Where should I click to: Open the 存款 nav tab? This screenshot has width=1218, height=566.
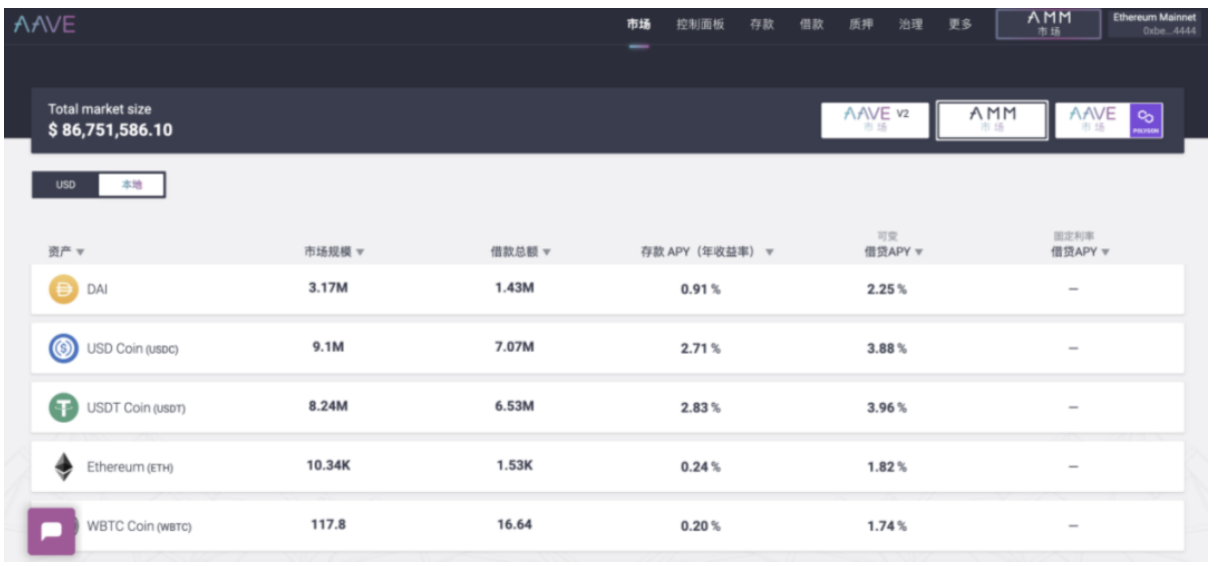click(x=762, y=25)
